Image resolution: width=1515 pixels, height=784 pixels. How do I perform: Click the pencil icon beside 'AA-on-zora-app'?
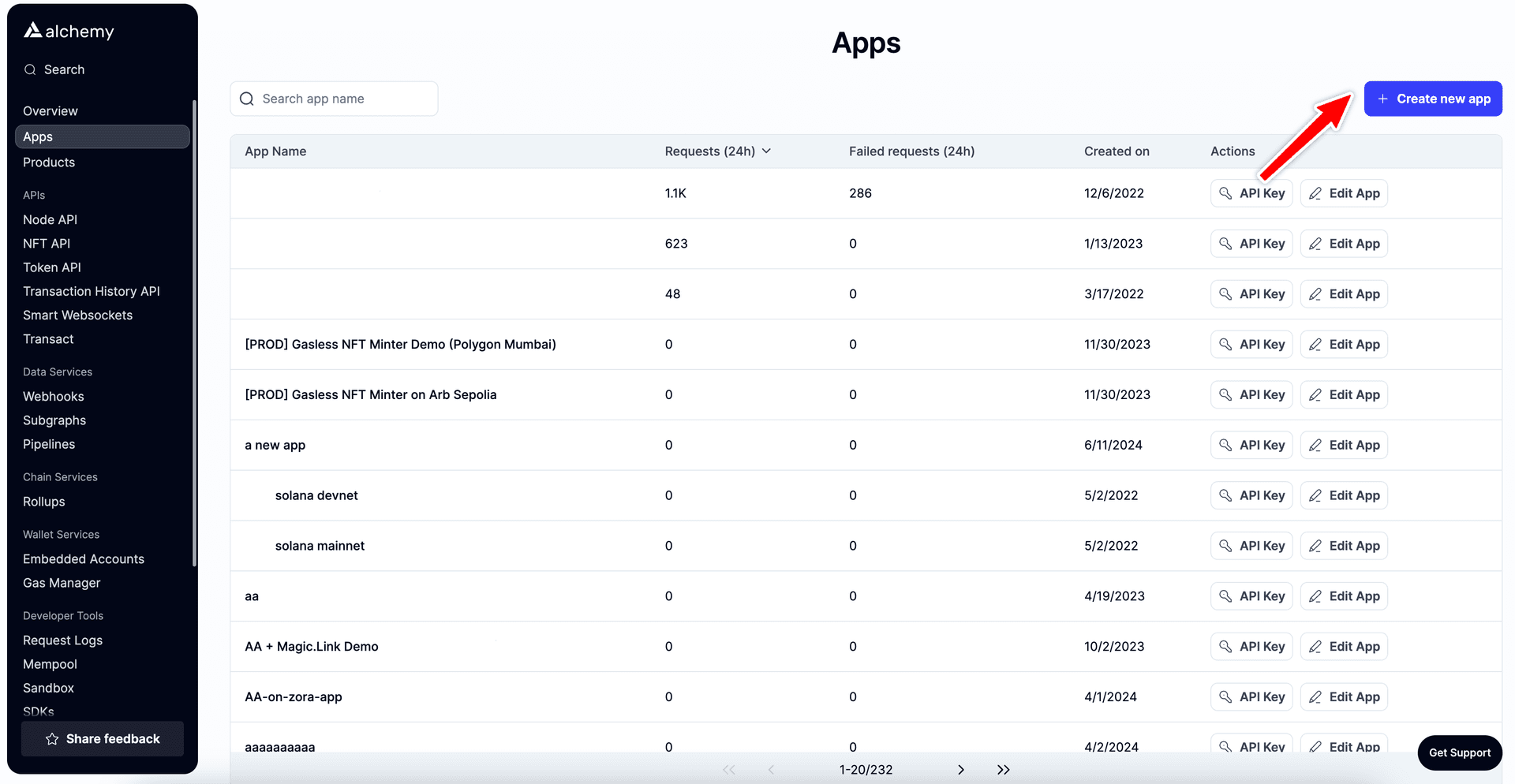pos(1315,696)
